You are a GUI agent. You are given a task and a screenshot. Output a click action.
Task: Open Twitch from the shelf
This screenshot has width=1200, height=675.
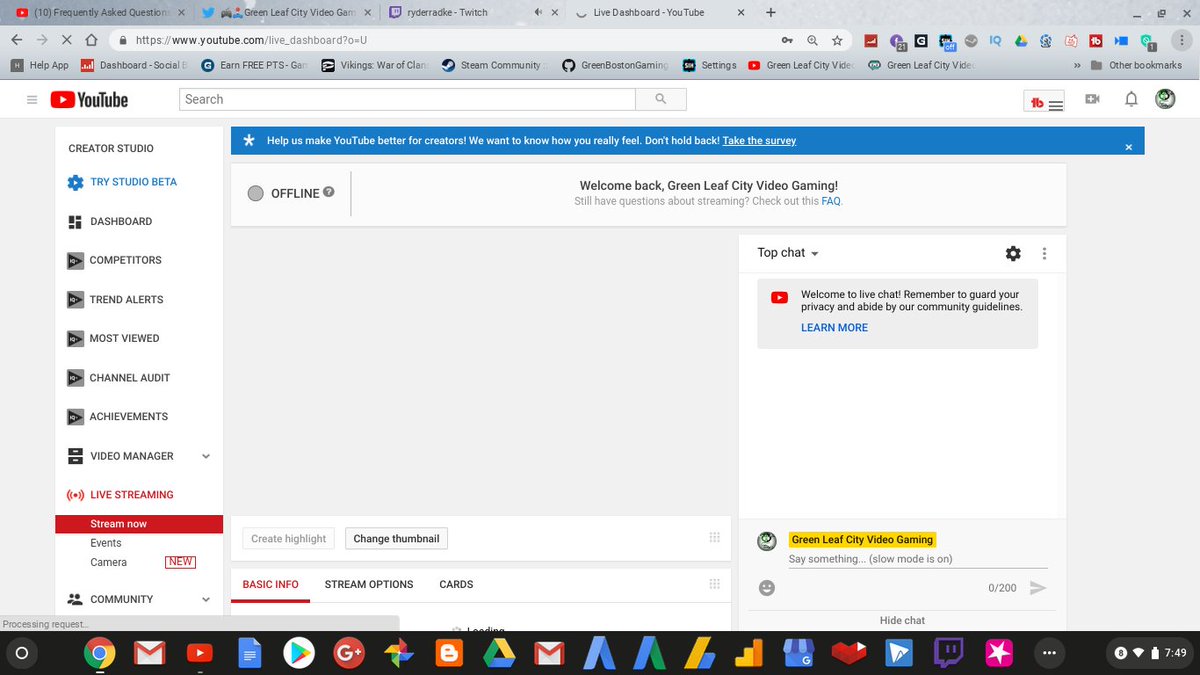click(x=948, y=654)
